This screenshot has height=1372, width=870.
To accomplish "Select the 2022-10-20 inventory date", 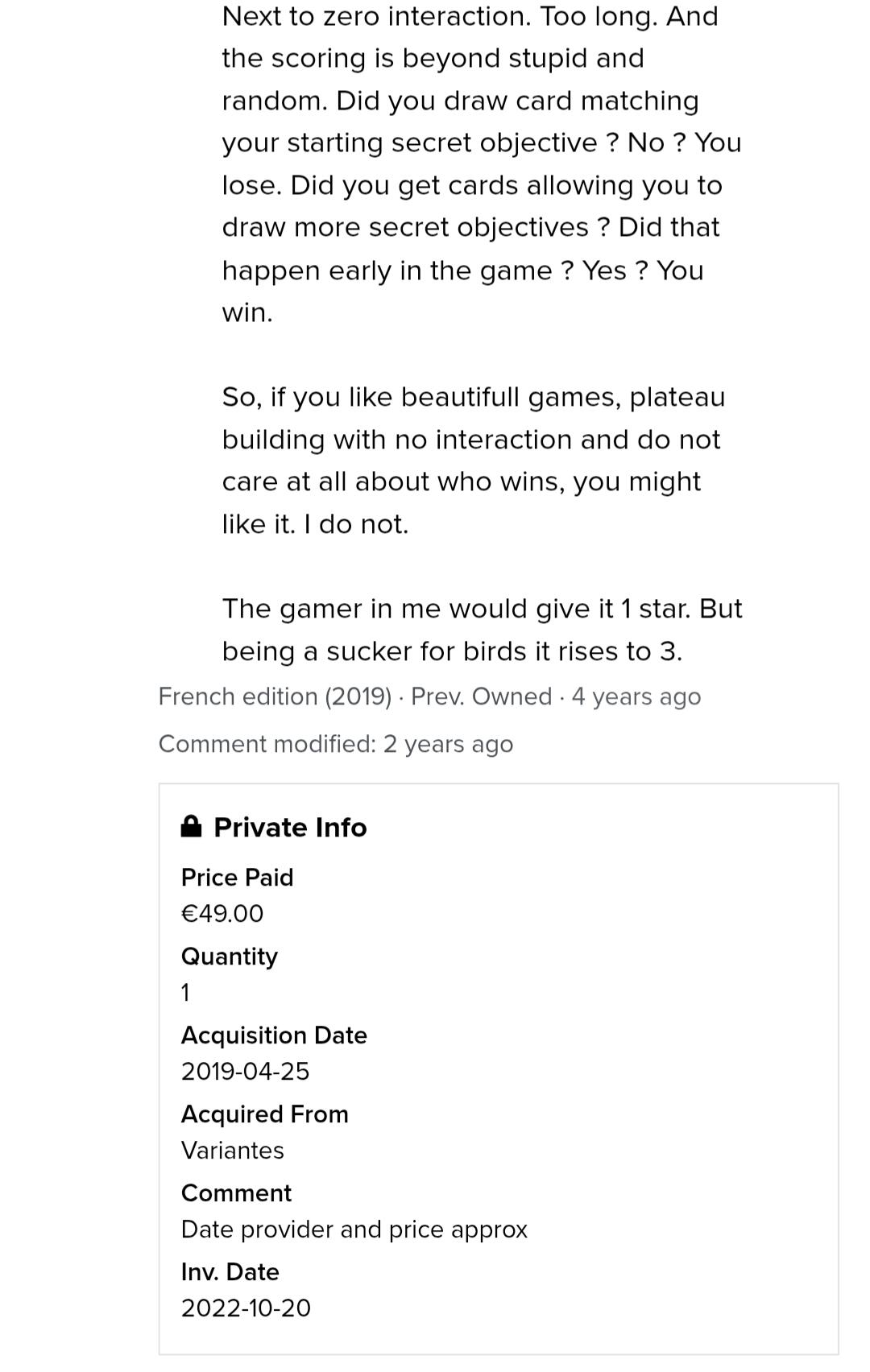I will [x=246, y=1308].
